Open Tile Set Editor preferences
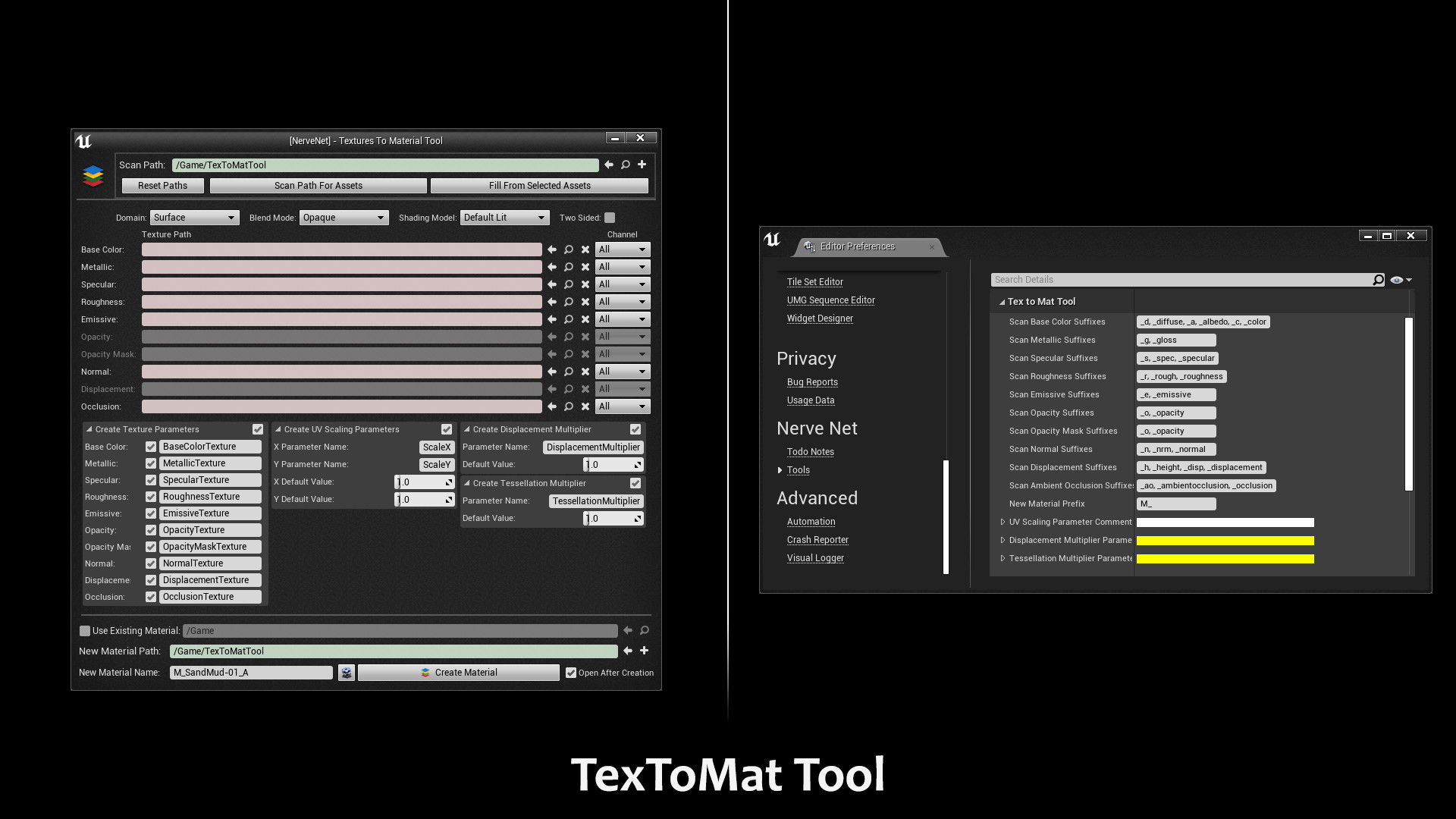Viewport: 1456px width, 819px height. (814, 282)
